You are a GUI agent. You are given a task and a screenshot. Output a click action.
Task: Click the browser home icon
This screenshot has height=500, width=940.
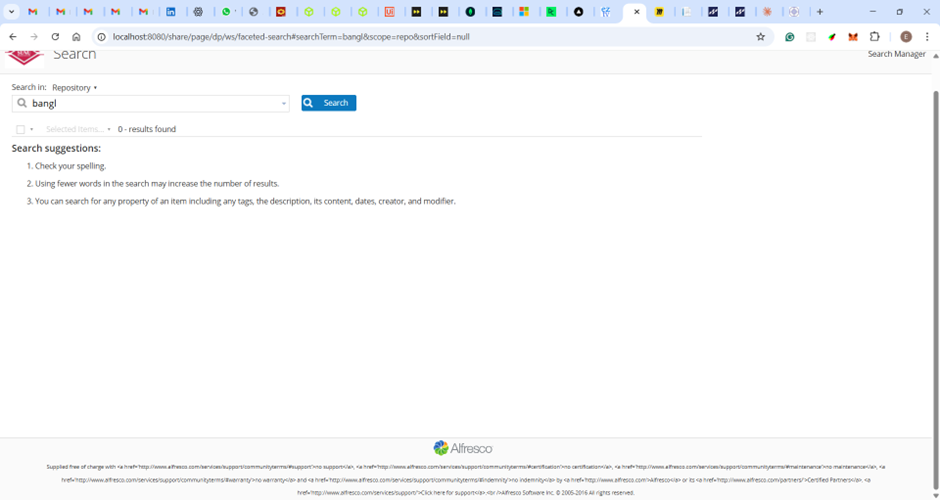76,37
